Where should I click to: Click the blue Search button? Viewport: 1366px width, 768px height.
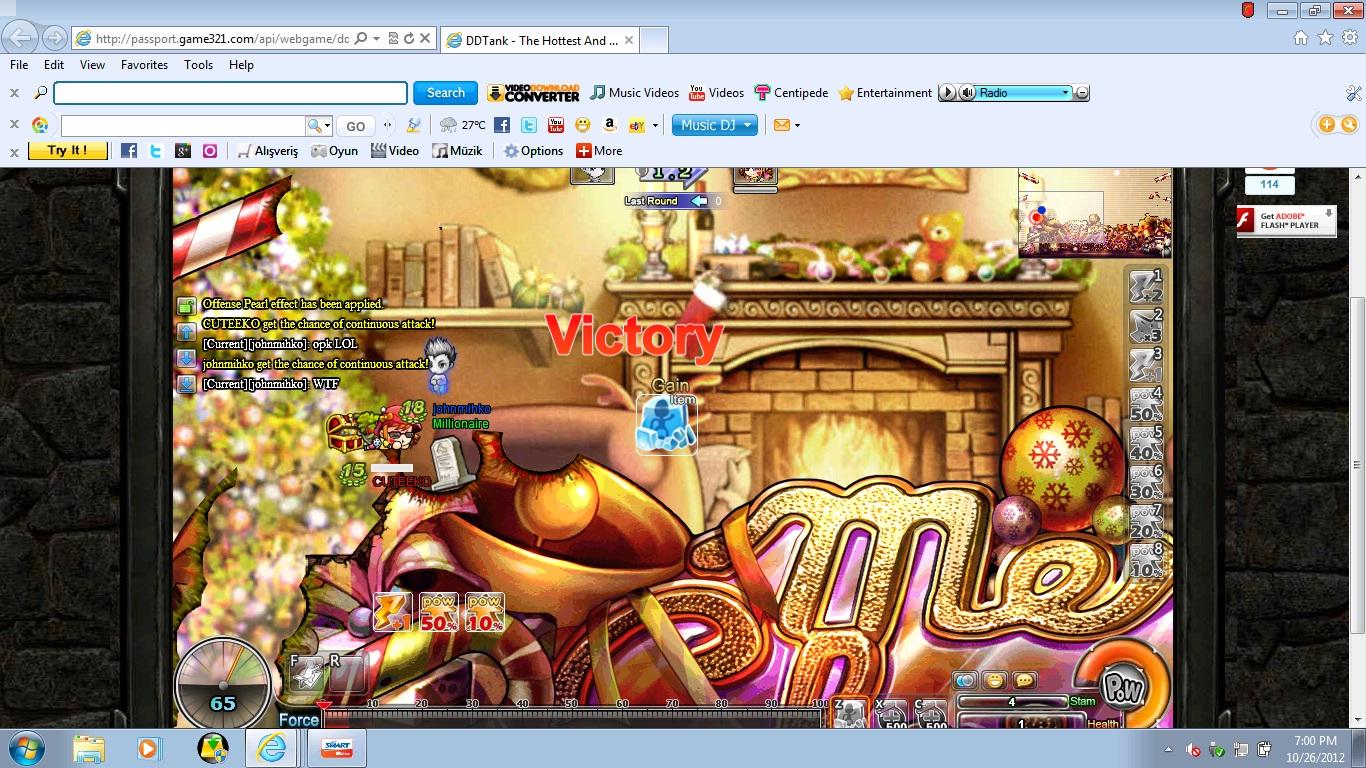coord(445,93)
